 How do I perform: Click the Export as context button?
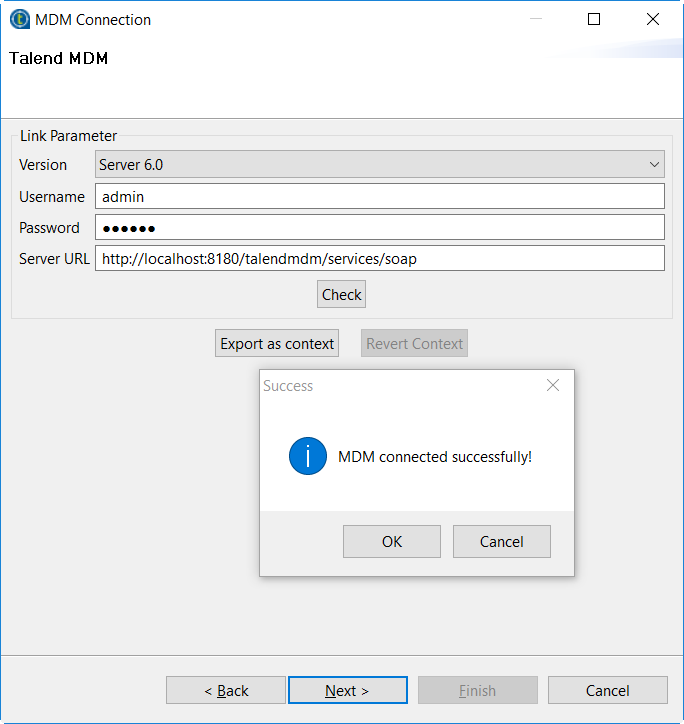point(277,343)
